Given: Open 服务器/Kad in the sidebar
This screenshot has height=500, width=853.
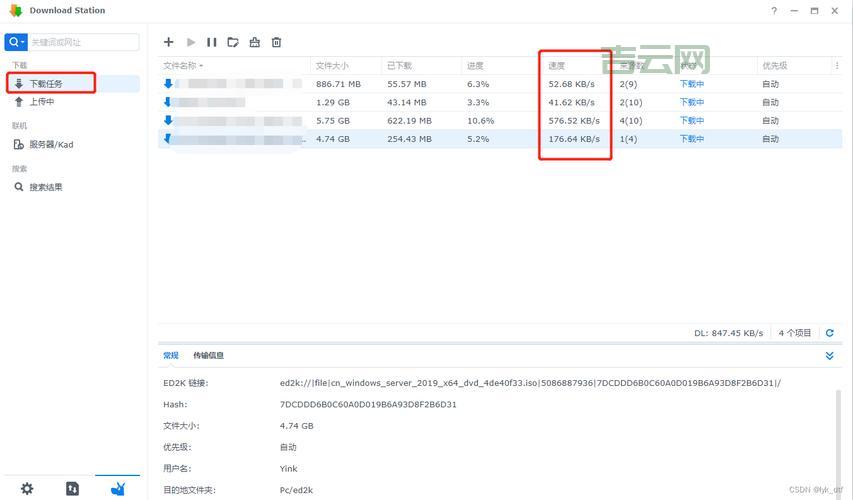Looking at the screenshot, I should pyautogui.click(x=50, y=145).
